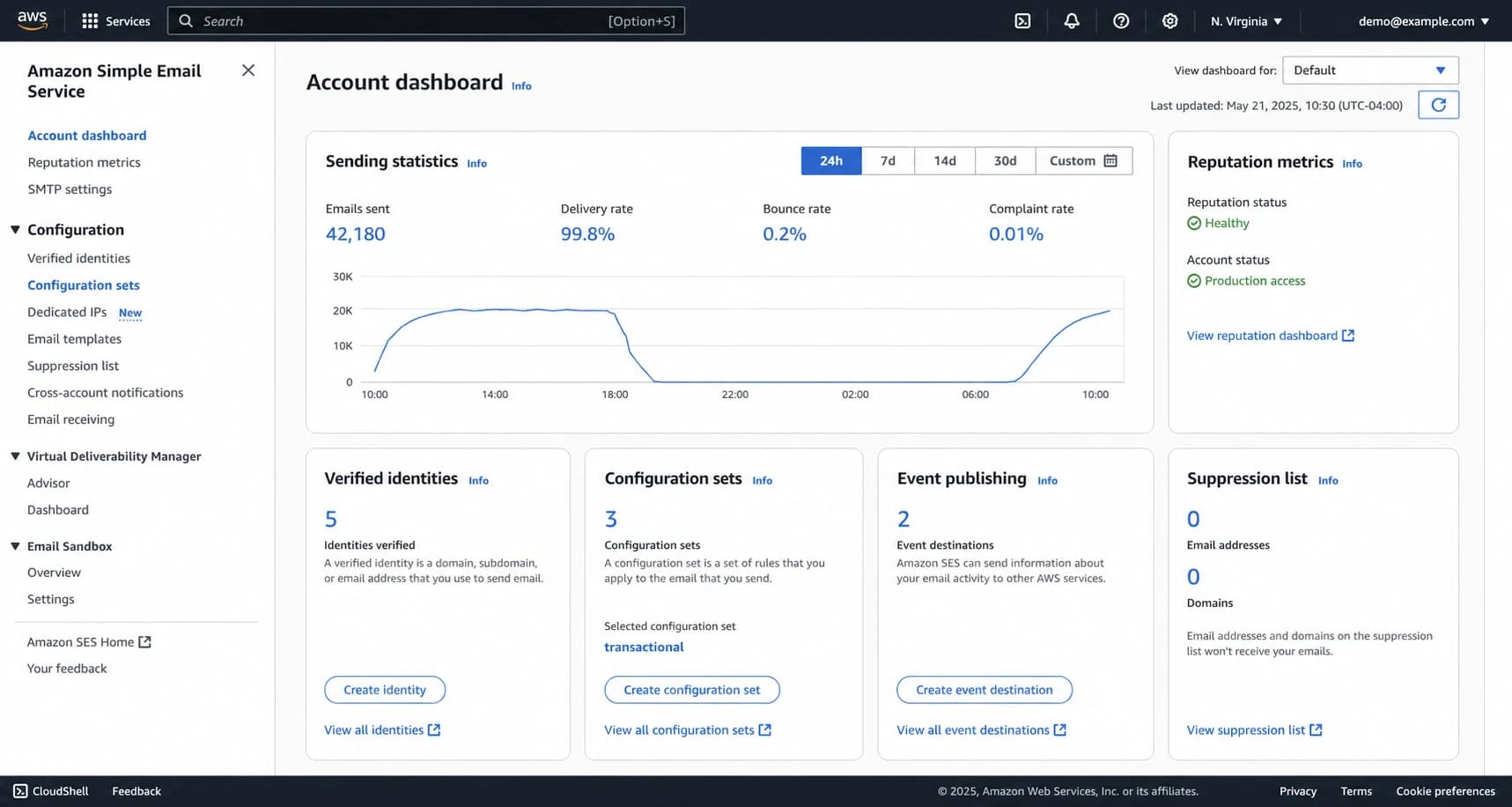The height and width of the screenshot is (807, 1512).
Task: Open Reputation metrics in sidebar
Action: point(84,162)
